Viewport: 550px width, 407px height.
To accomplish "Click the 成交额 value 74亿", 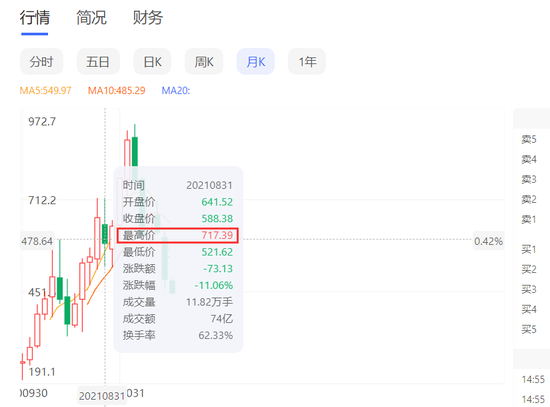I will (222, 319).
